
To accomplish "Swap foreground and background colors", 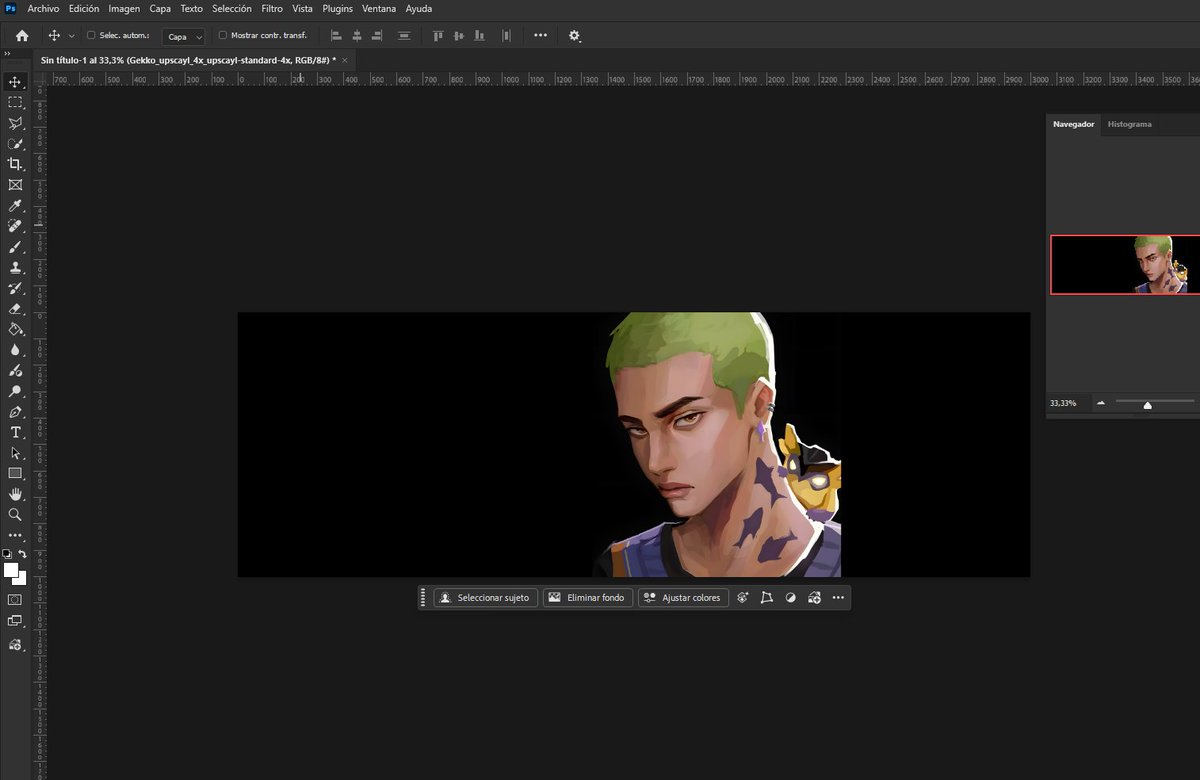I will 23,554.
